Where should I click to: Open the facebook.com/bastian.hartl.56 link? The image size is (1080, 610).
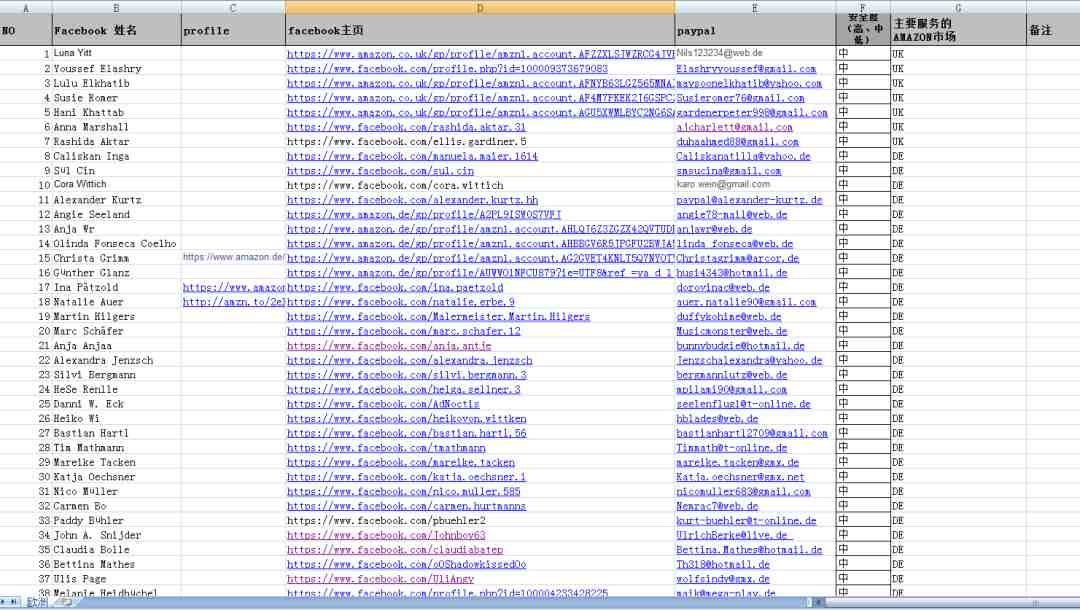[x=406, y=433]
